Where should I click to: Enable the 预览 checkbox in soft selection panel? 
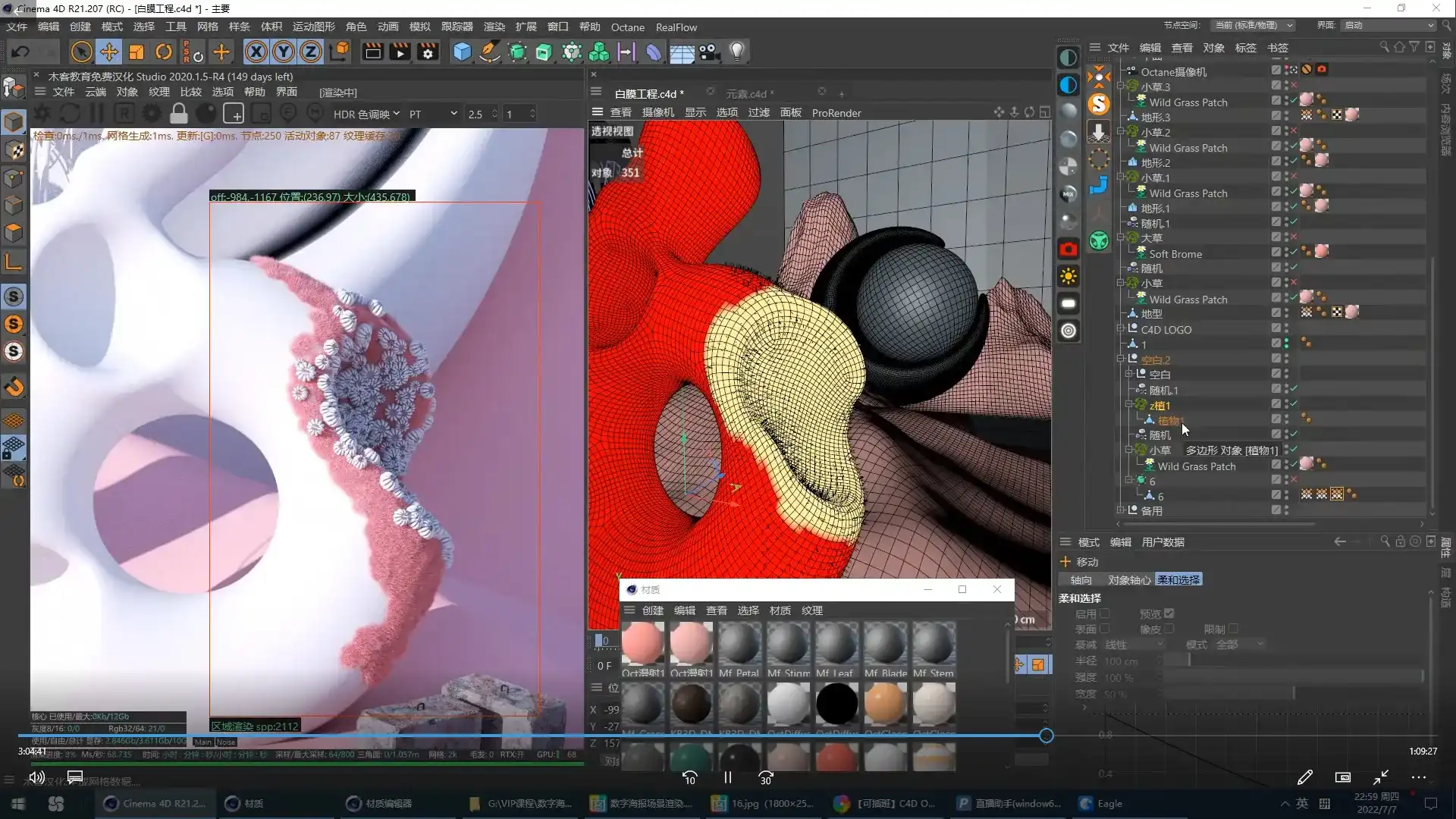pos(1169,613)
